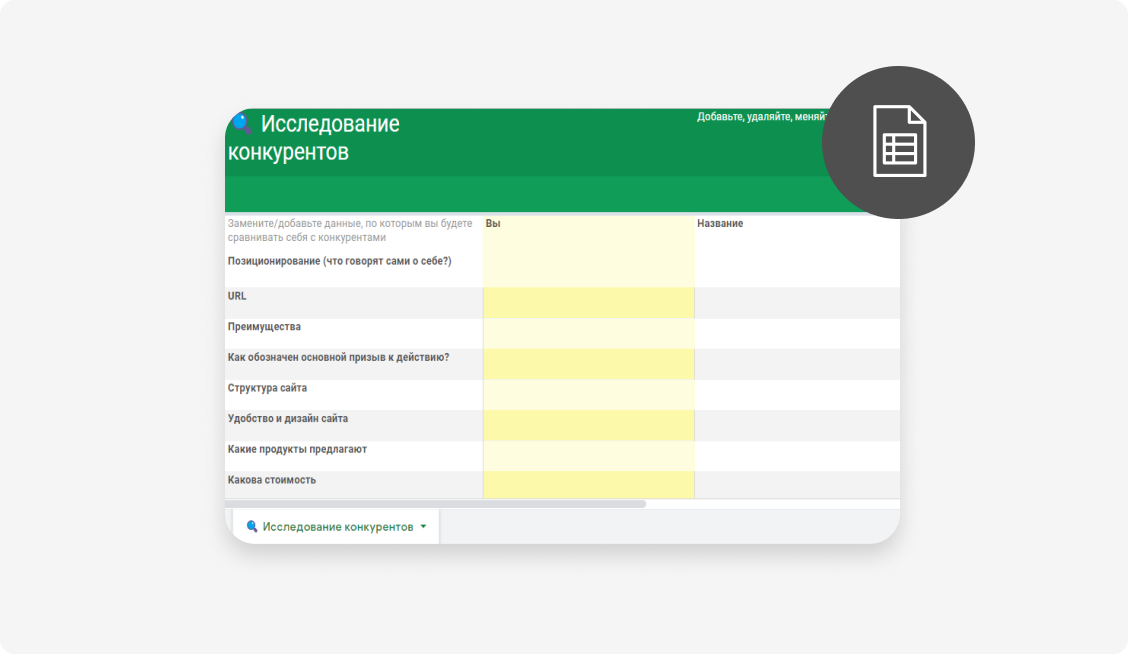The height and width of the screenshot is (654, 1128).
Task: Select the row label Удобство и дизайн сайта
Action: pos(288,418)
